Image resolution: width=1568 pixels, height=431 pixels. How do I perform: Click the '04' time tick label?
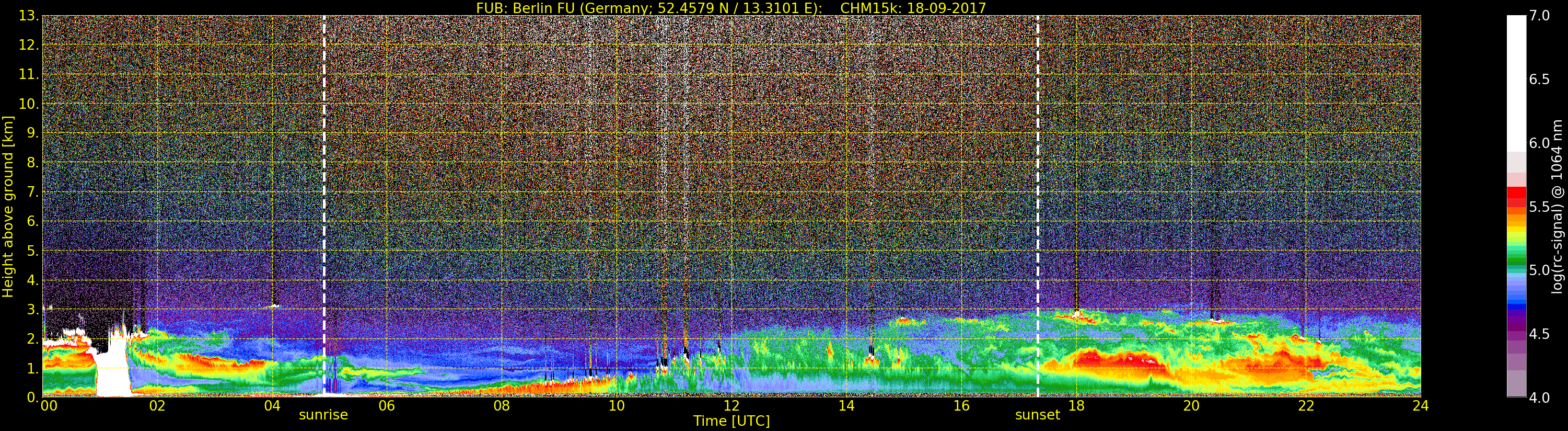click(x=272, y=405)
